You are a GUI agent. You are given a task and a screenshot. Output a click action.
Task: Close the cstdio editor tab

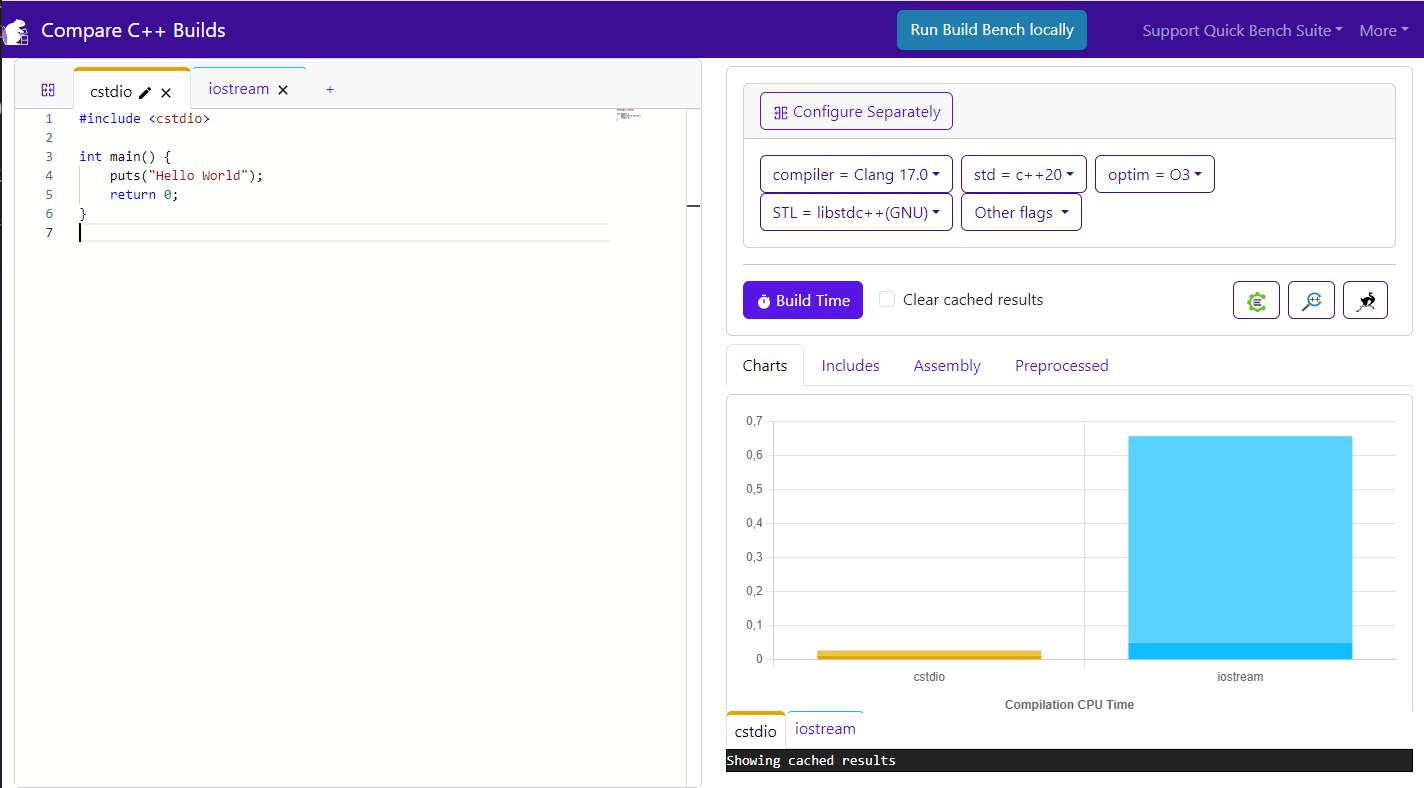pyautogui.click(x=166, y=92)
